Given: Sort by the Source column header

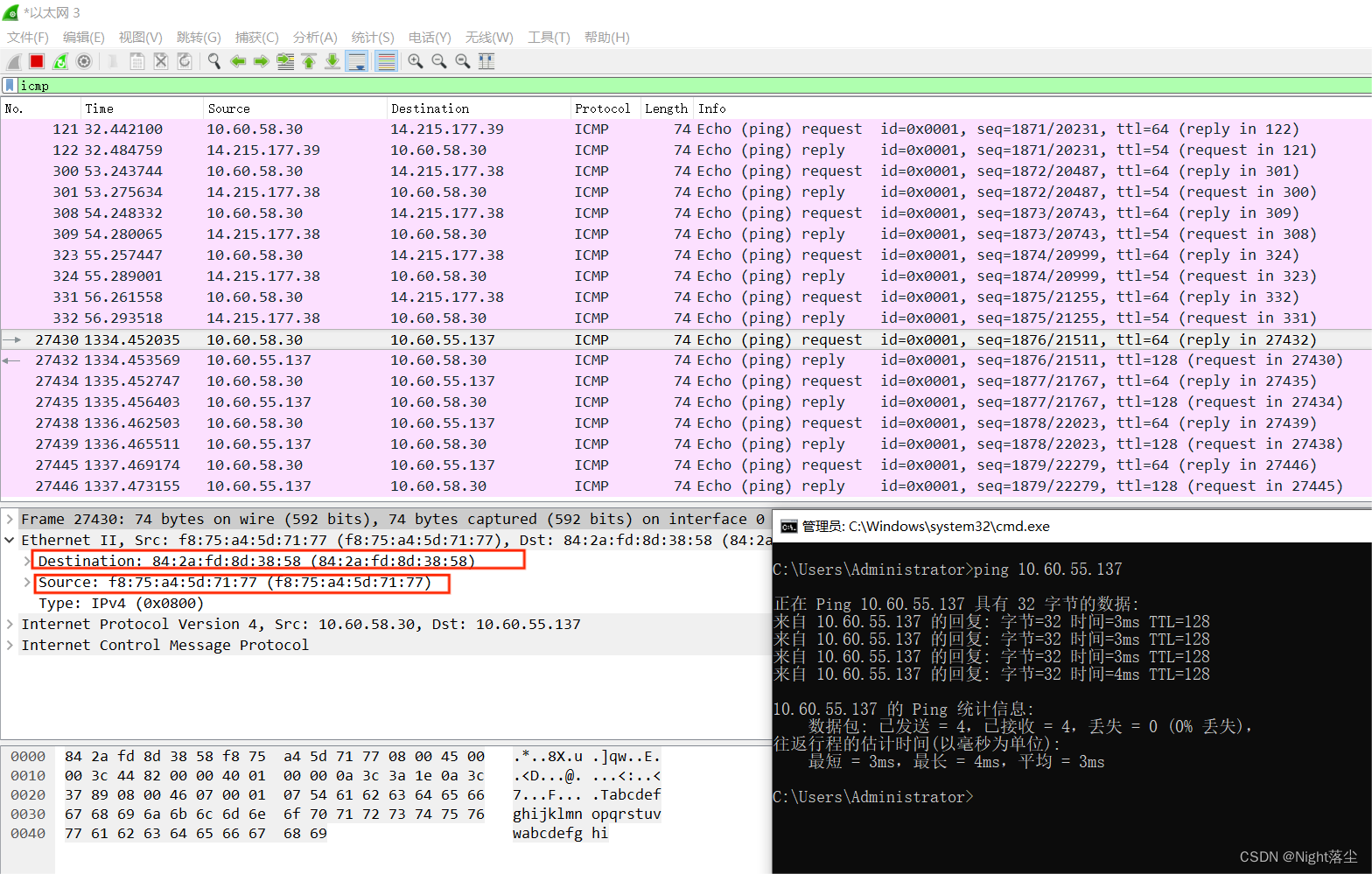Looking at the screenshot, I should (x=294, y=108).
